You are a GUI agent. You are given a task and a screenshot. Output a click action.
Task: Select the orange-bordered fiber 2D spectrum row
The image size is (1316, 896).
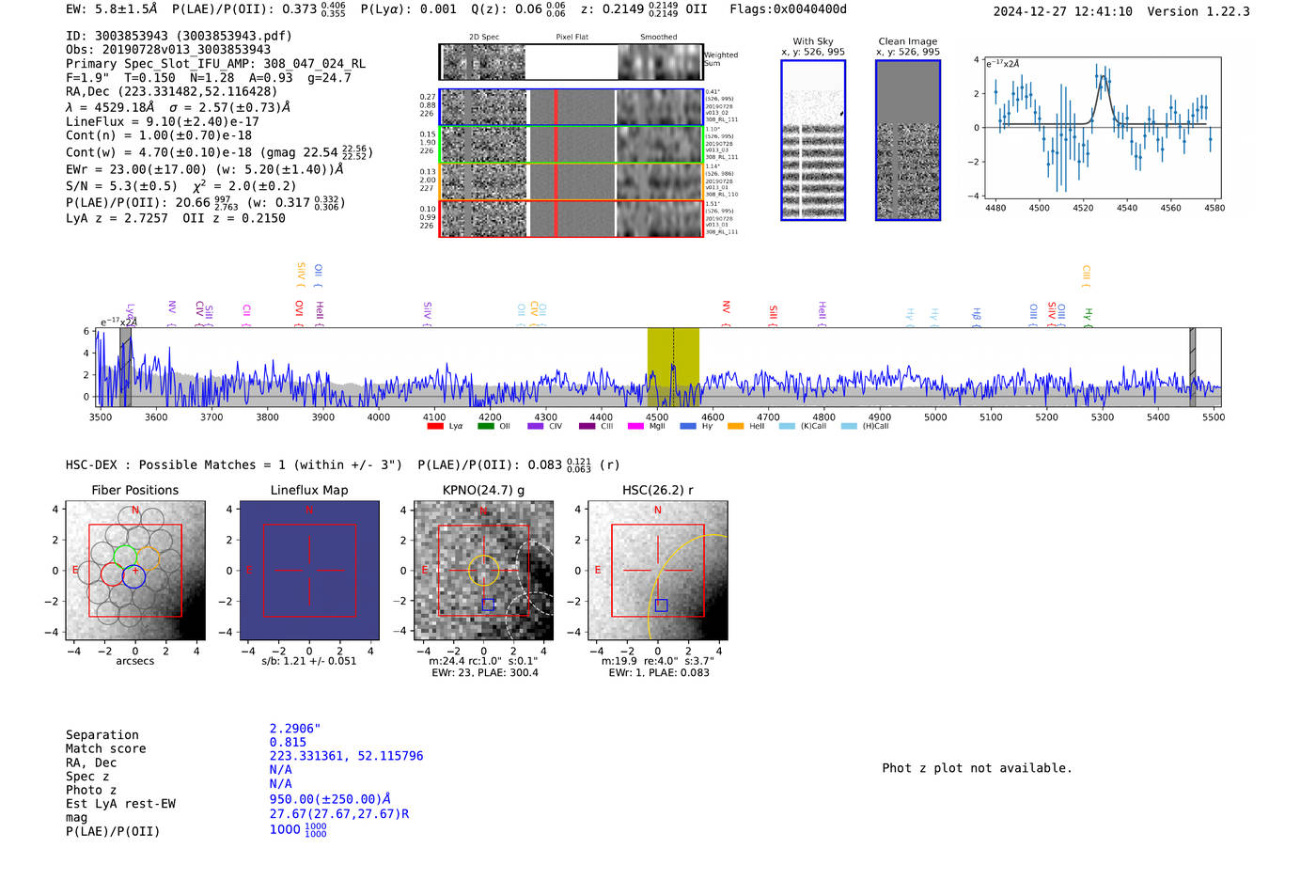pyautogui.click(x=571, y=181)
